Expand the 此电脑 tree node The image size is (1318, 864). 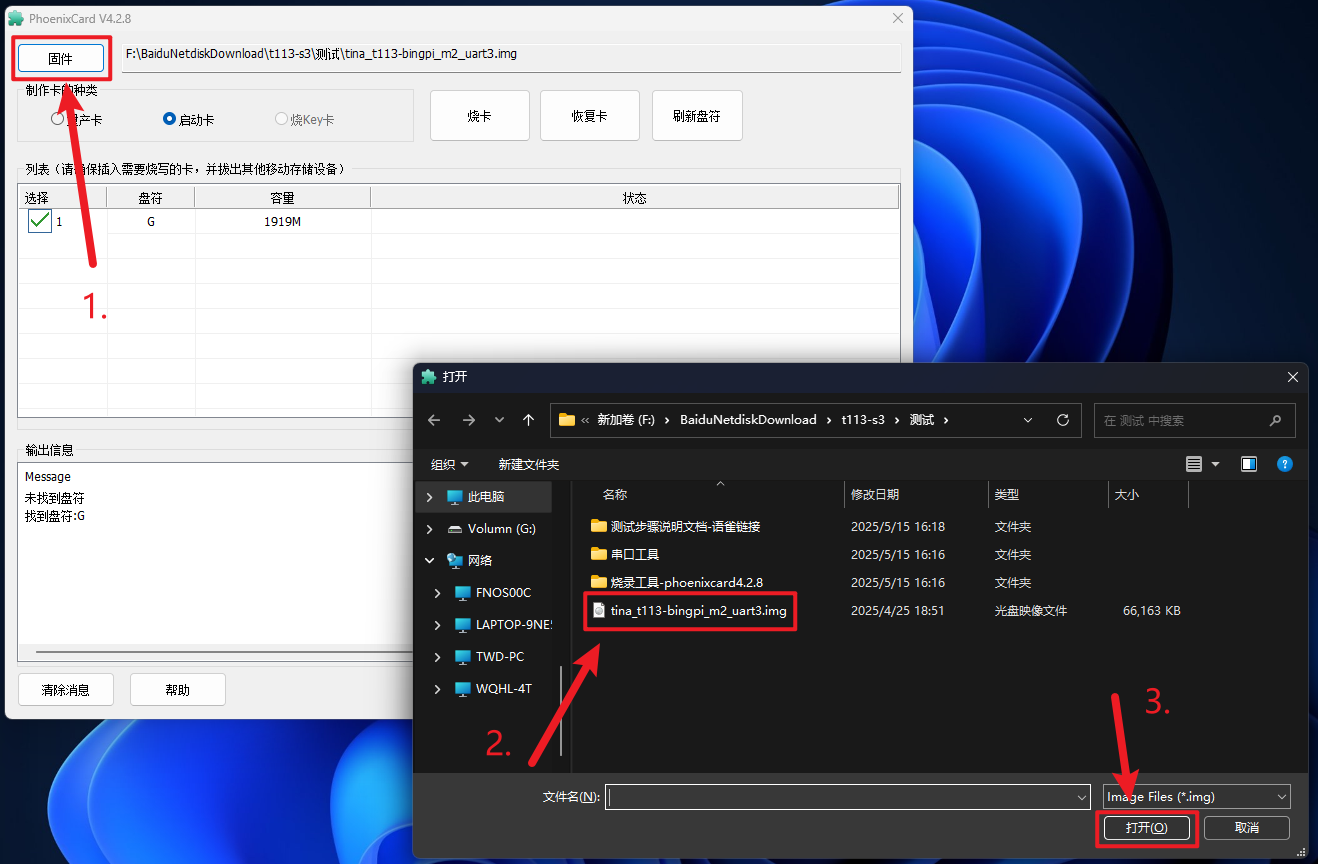tap(430, 497)
